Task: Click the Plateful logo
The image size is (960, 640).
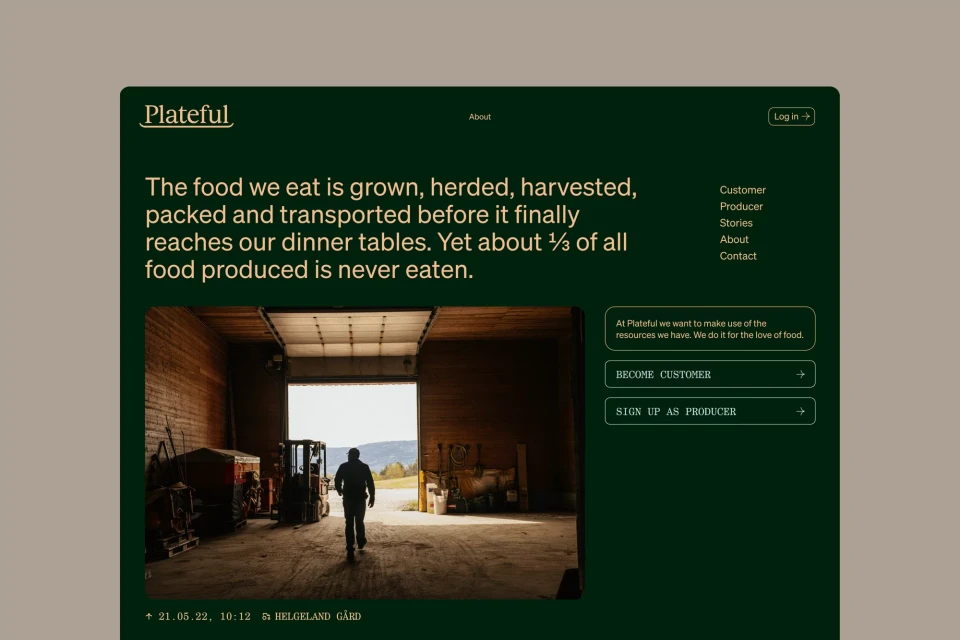Action: click(186, 116)
